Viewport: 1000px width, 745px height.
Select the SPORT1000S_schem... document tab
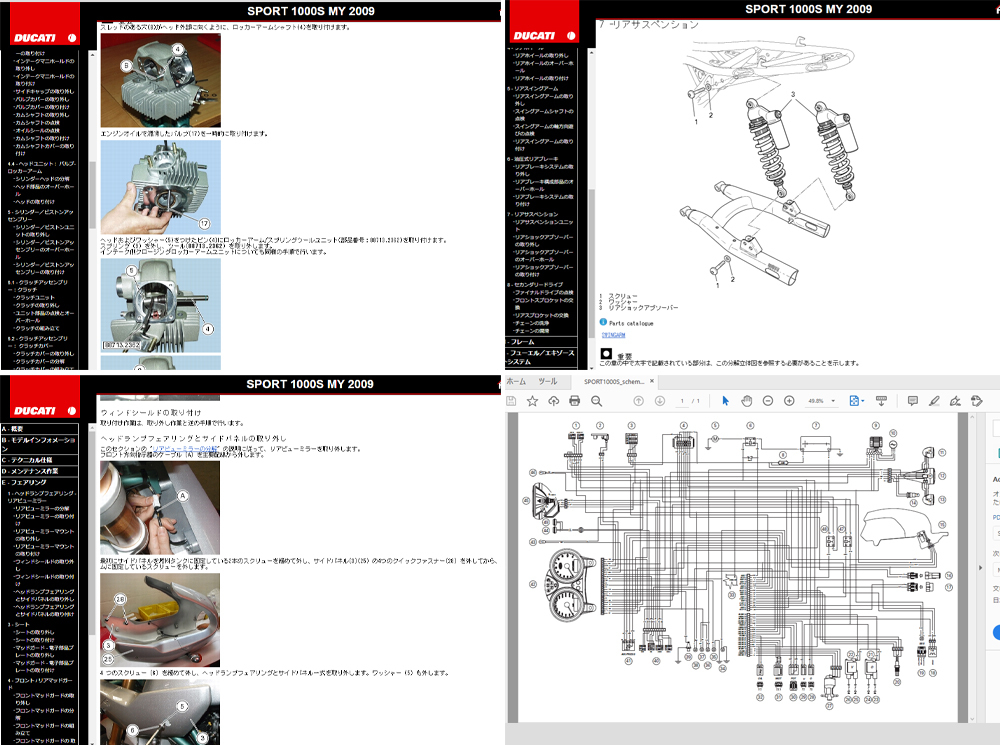coord(614,381)
